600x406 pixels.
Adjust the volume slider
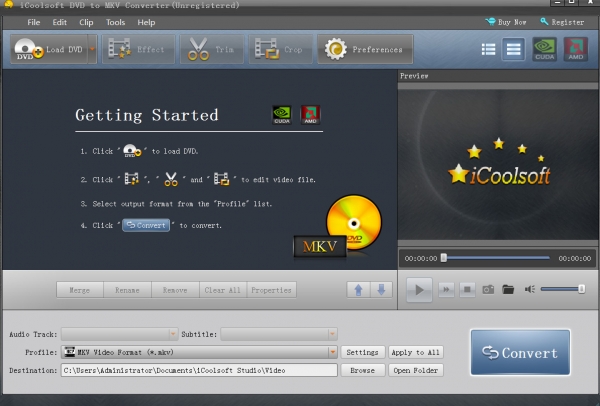[x=562, y=289]
